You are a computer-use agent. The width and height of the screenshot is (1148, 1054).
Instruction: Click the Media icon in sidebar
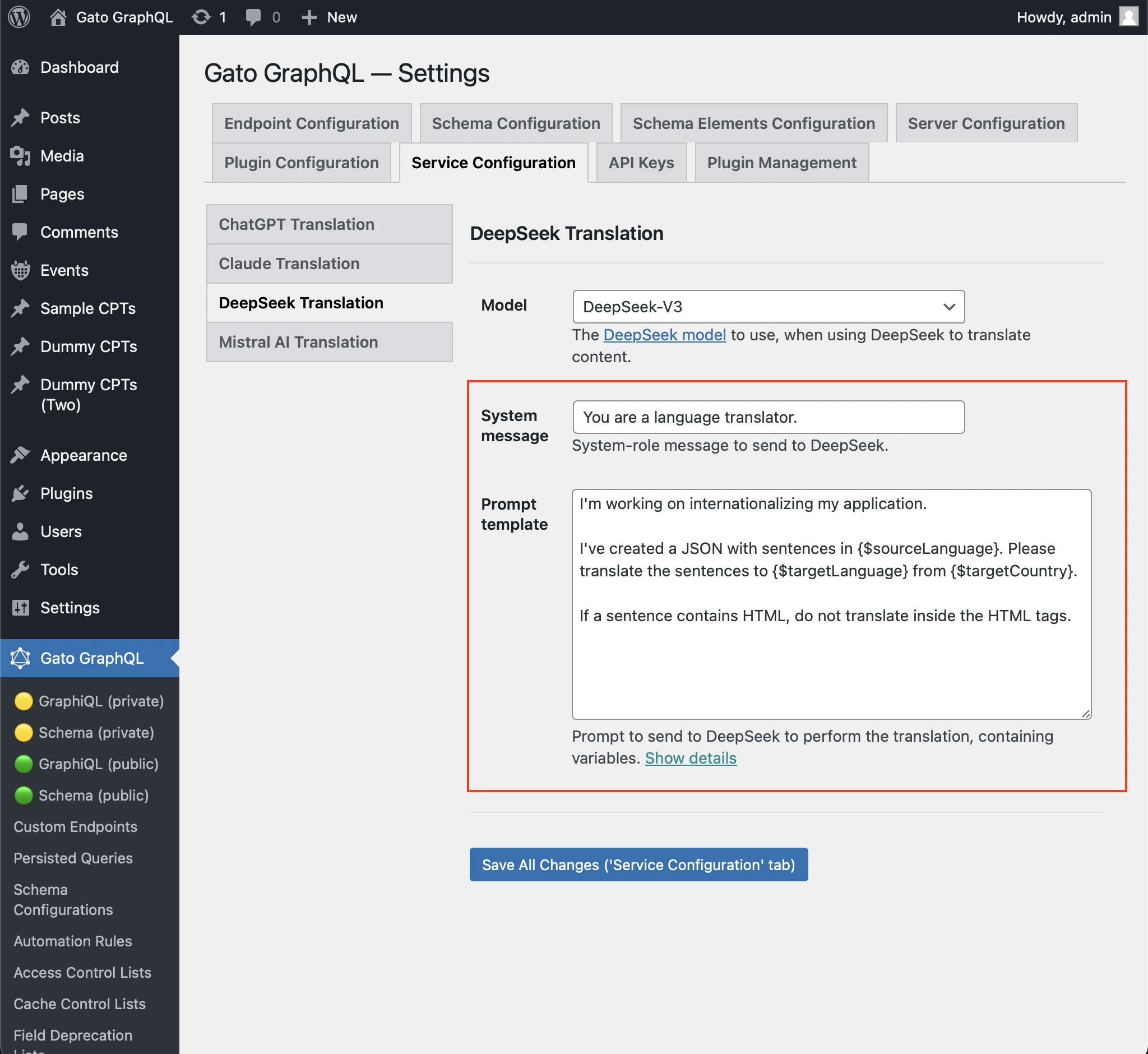pyautogui.click(x=21, y=156)
